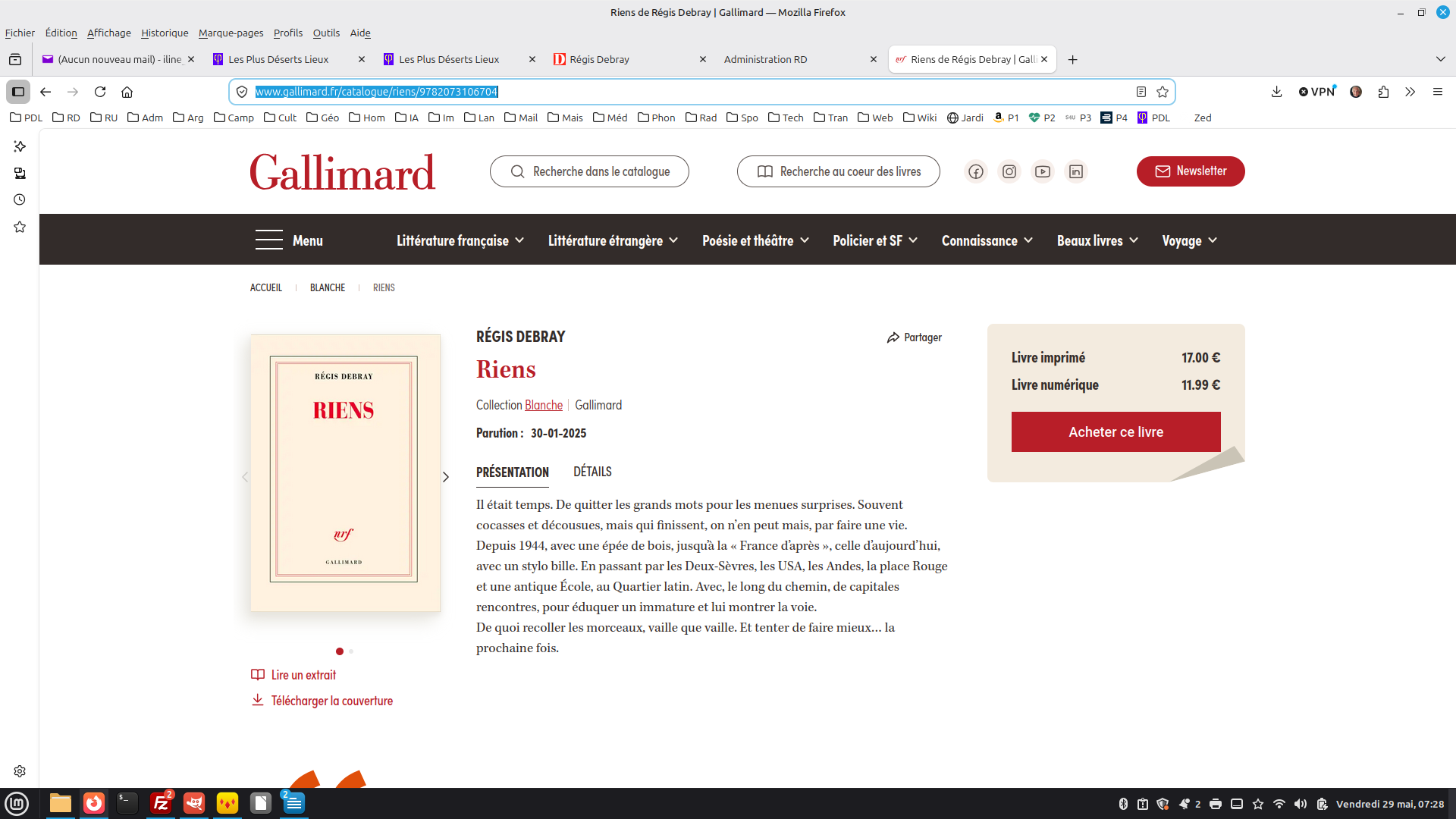The height and width of the screenshot is (819, 1456).
Task: Click the Acheter ce livre button
Action: 1116,432
